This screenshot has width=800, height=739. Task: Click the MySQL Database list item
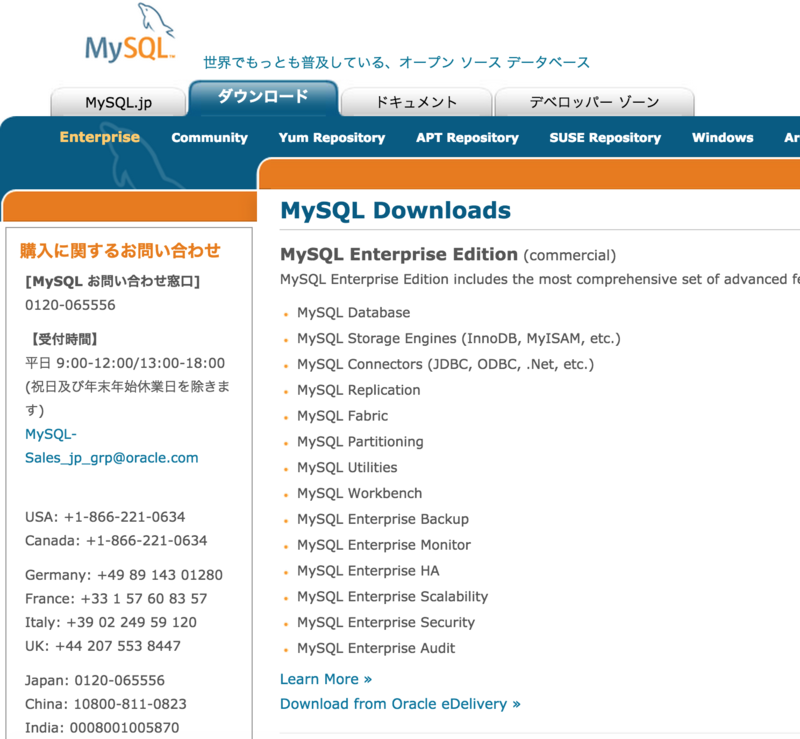[x=354, y=312]
